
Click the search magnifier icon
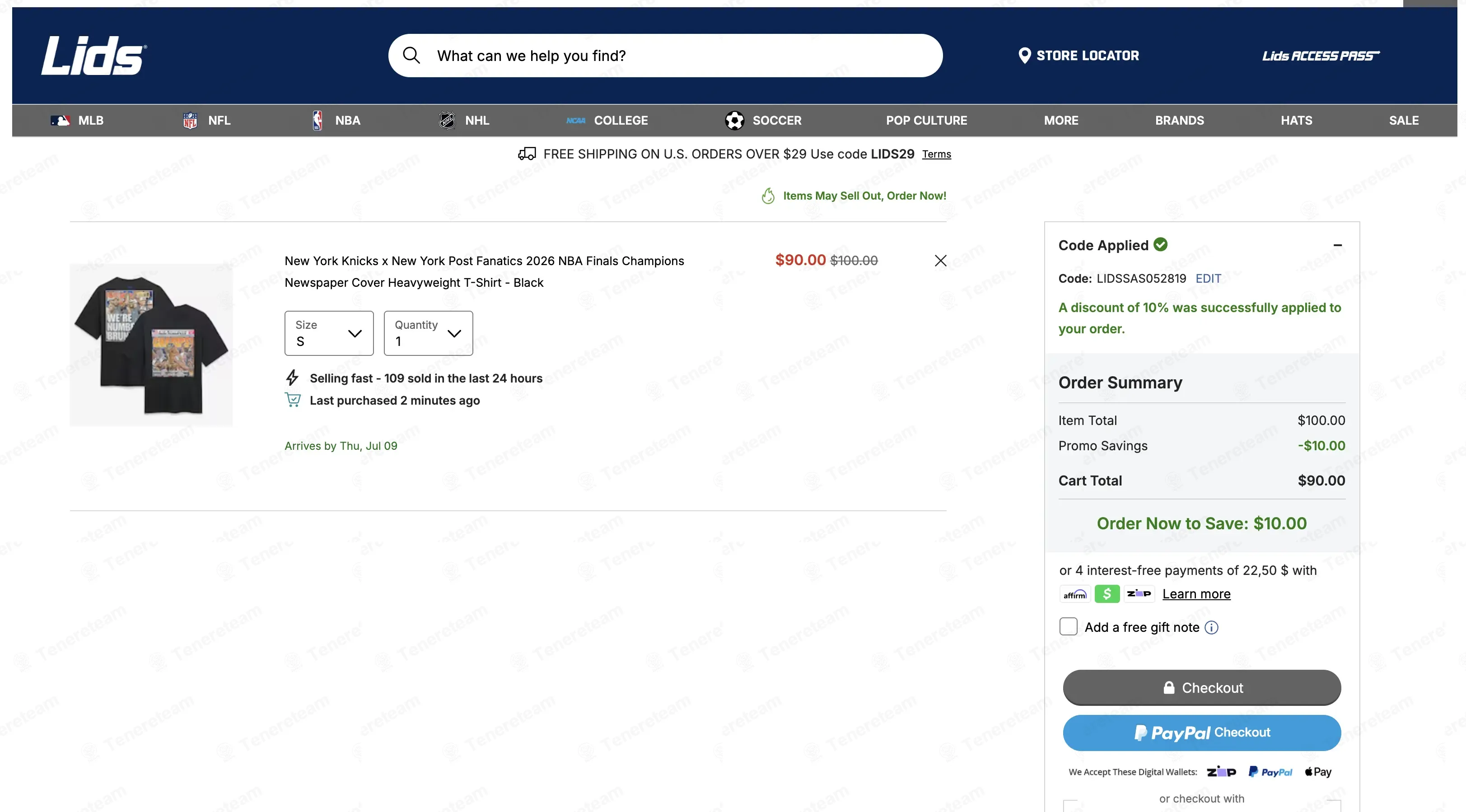coord(411,55)
